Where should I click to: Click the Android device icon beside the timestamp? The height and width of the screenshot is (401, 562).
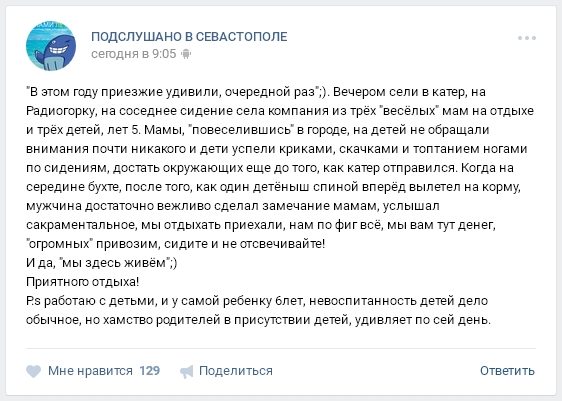point(186,54)
